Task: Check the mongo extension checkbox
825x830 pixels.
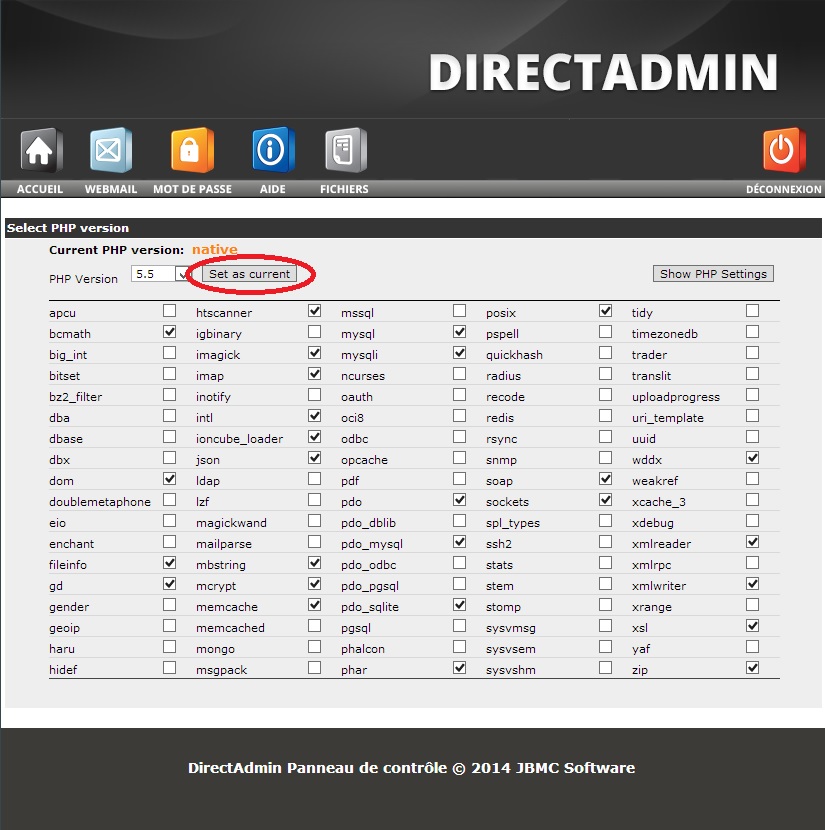Action: [x=314, y=647]
